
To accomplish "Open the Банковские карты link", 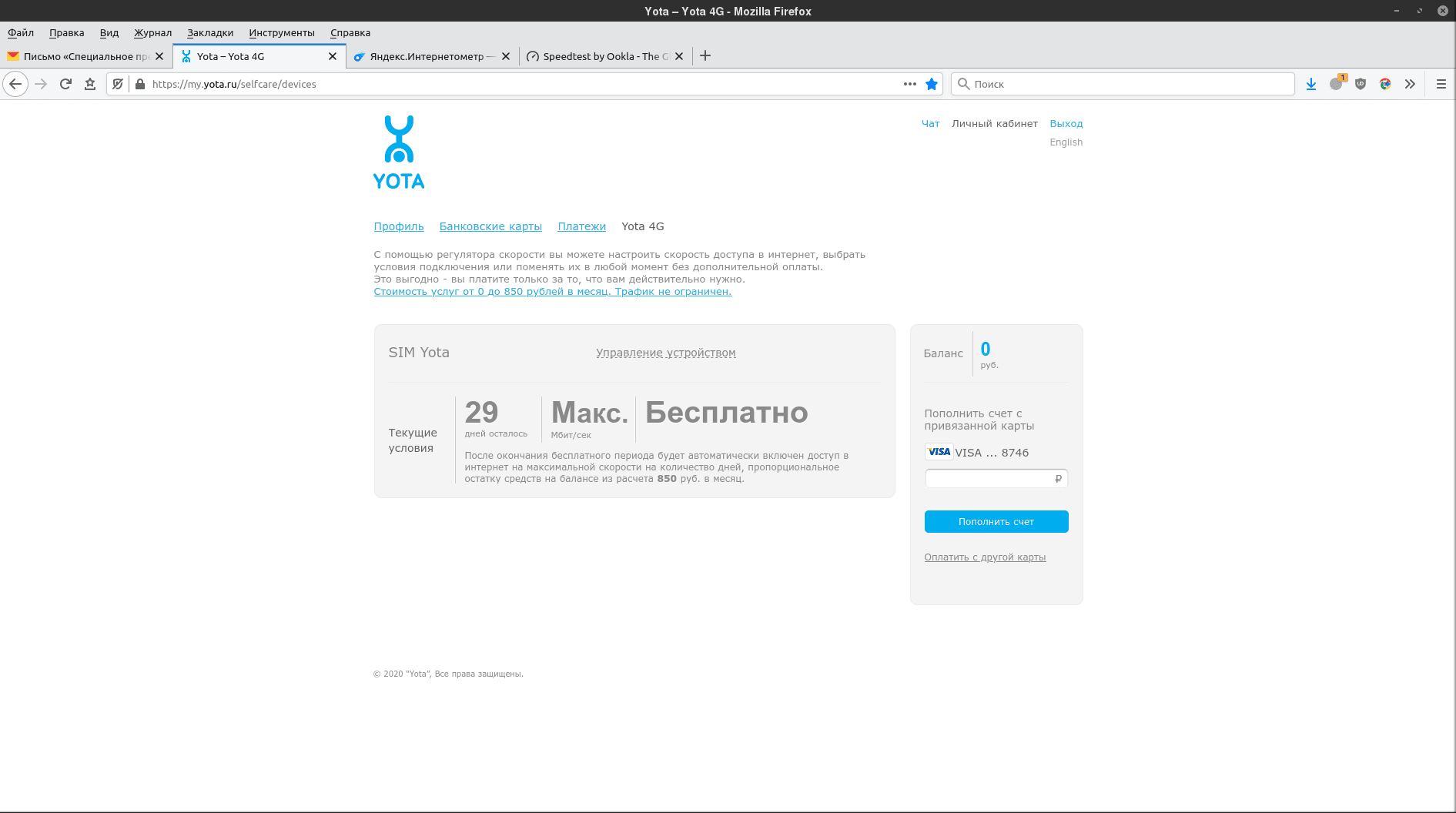I will click(x=490, y=226).
